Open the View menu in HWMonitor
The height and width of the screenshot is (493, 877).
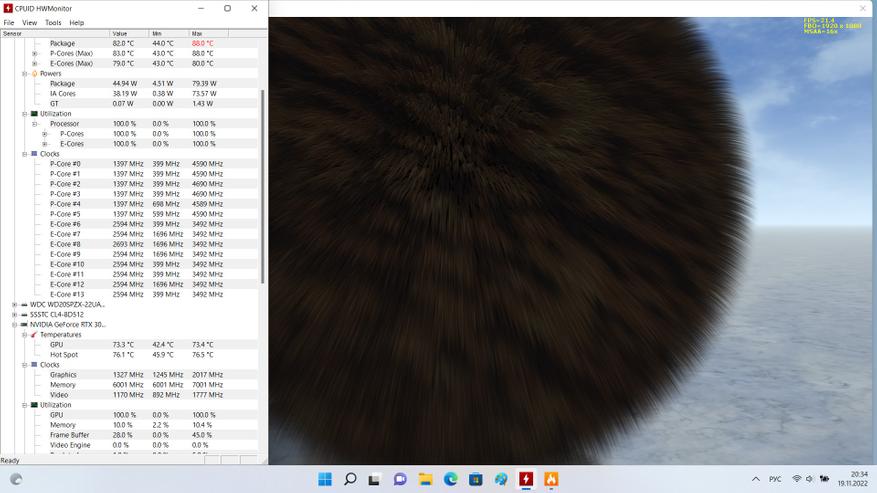click(x=29, y=23)
